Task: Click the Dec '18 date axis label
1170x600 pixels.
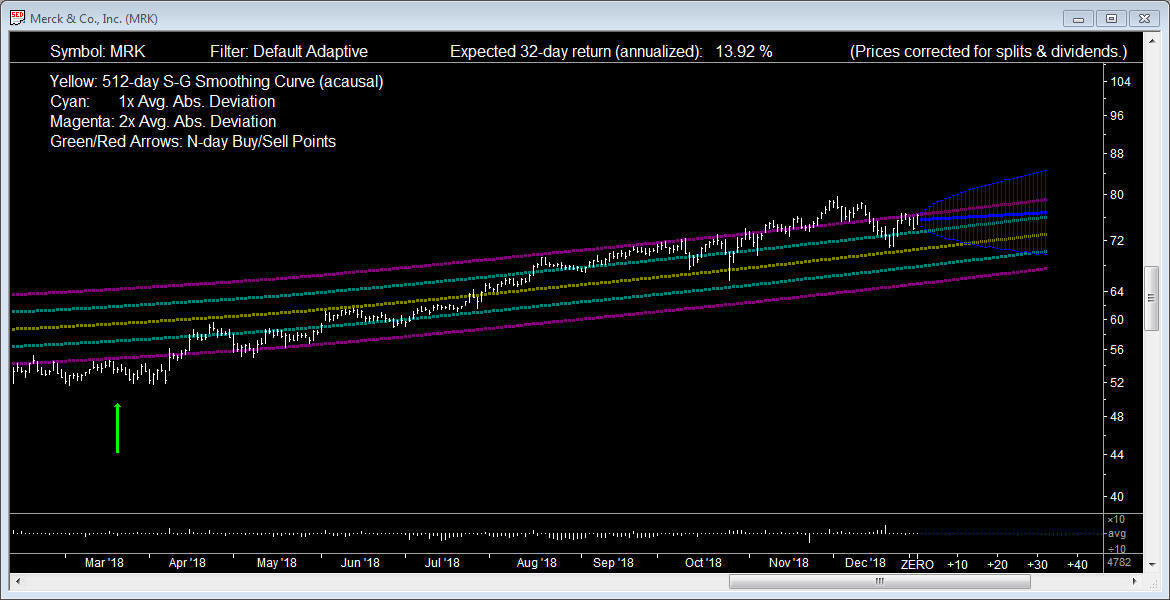Action: (866, 563)
